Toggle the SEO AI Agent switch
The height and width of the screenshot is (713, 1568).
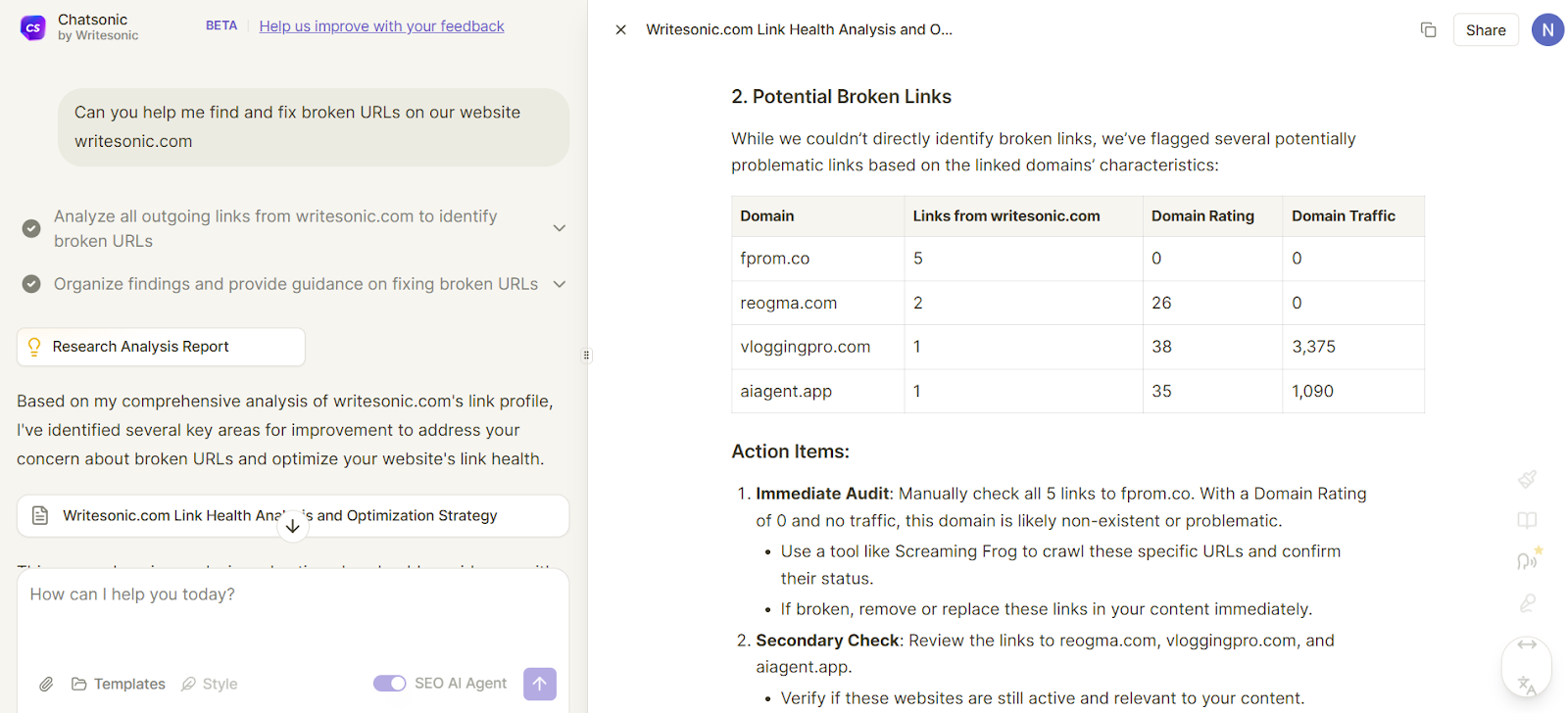point(389,684)
